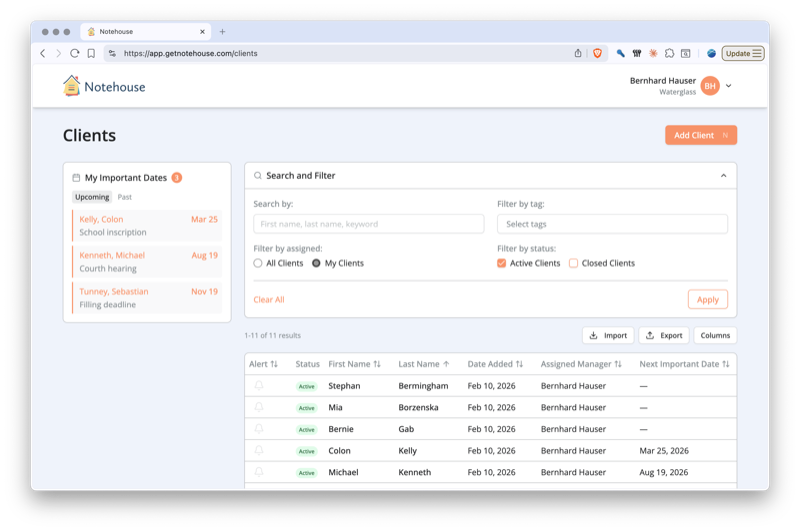Open the Columns button
Screen dimensions: 800x531
pyautogui.click(x=715, y=335)
